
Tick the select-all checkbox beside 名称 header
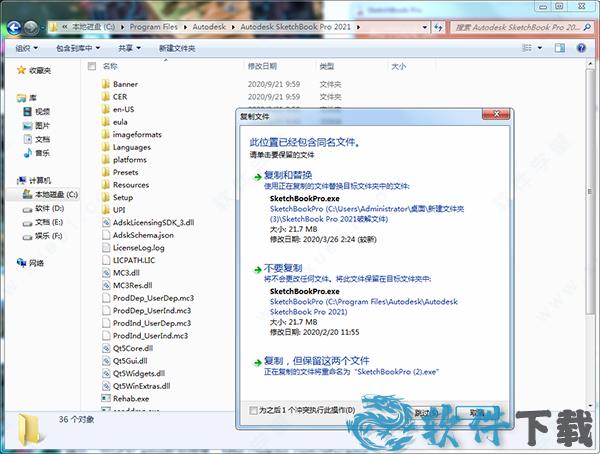pos(92,66)
